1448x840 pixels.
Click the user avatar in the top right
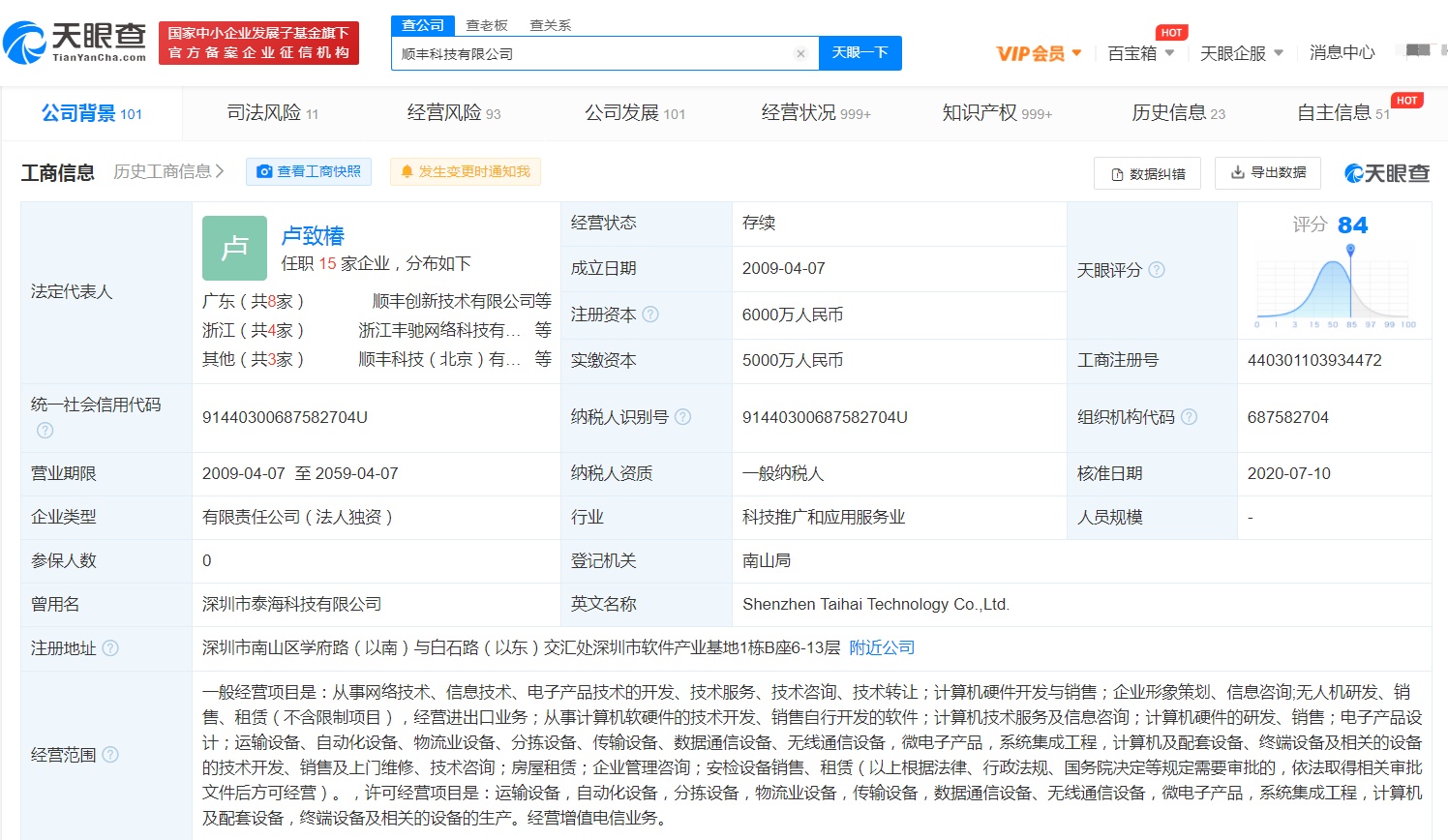point(1418,51)
